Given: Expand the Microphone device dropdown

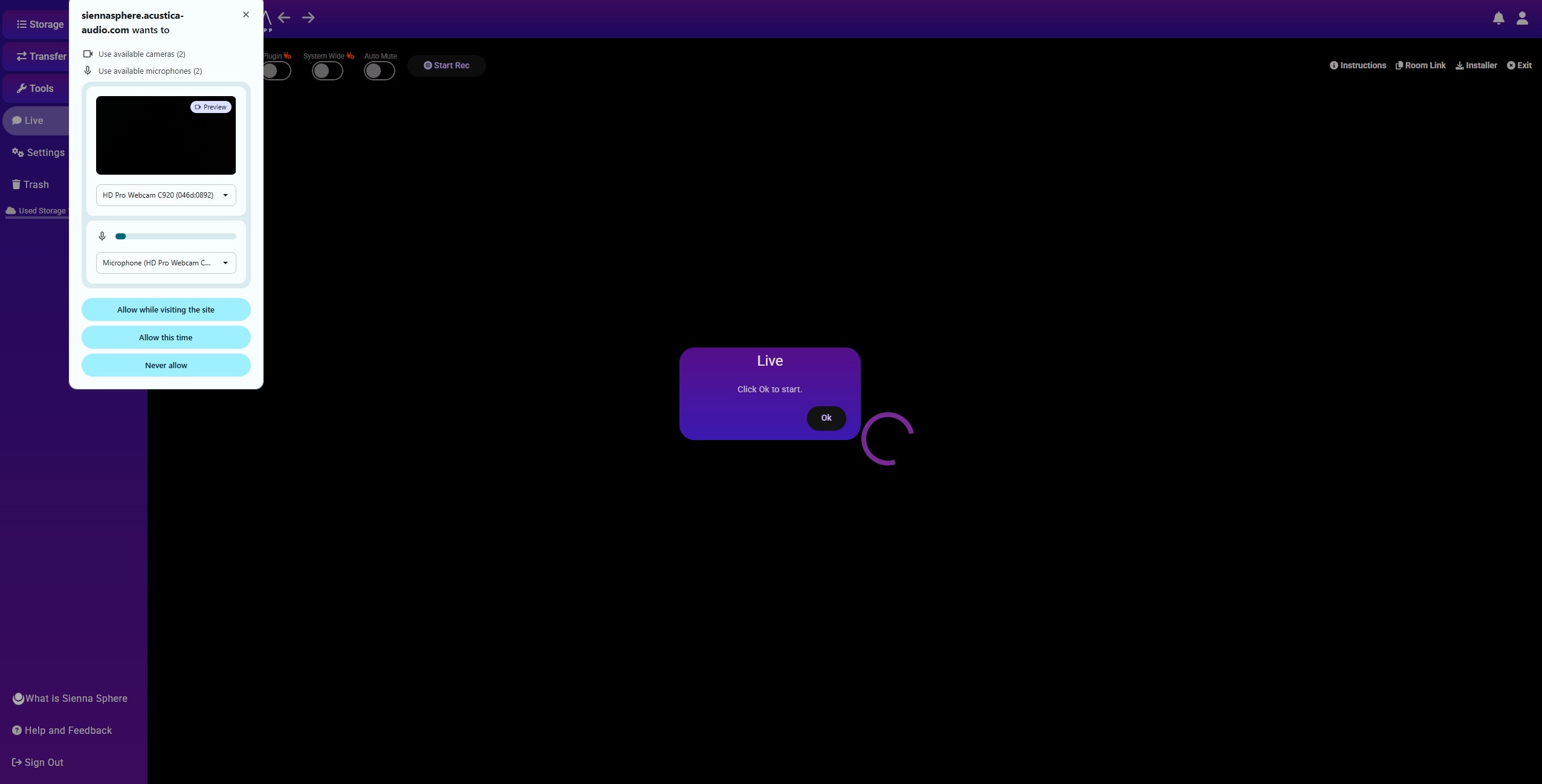Looking at the screenshot, I should point(166,263).
